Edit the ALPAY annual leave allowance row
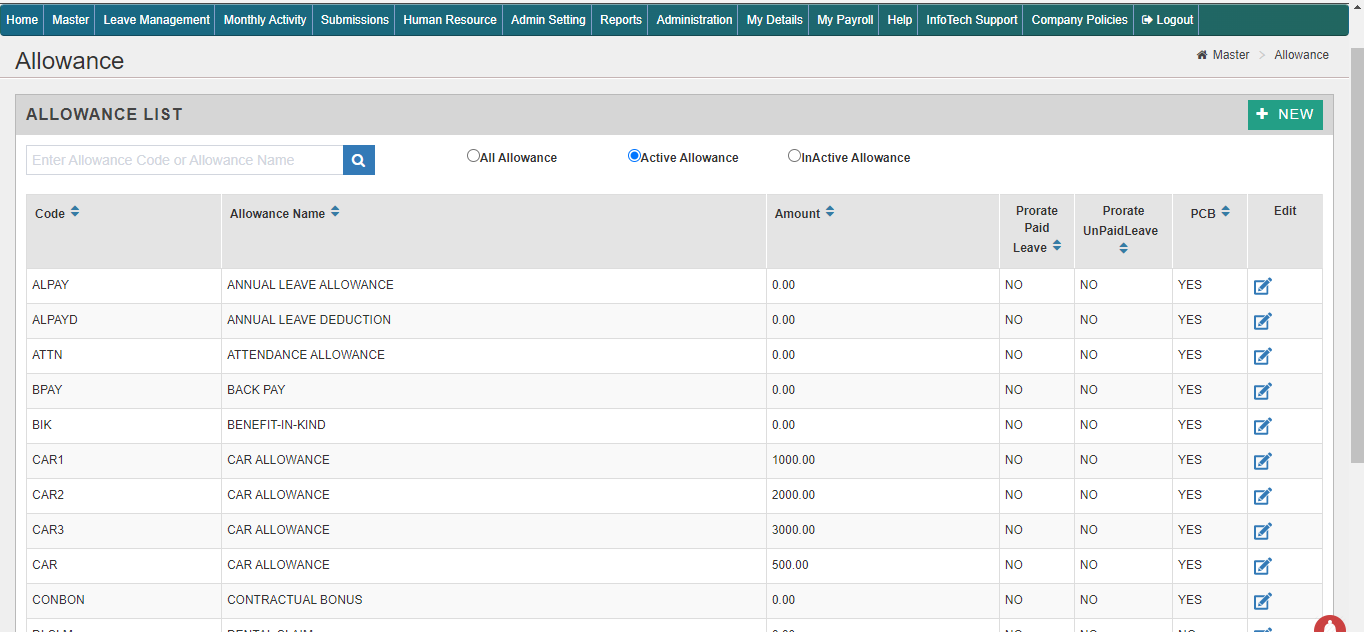The image size is (1364, 632). tap(1262, 287)
